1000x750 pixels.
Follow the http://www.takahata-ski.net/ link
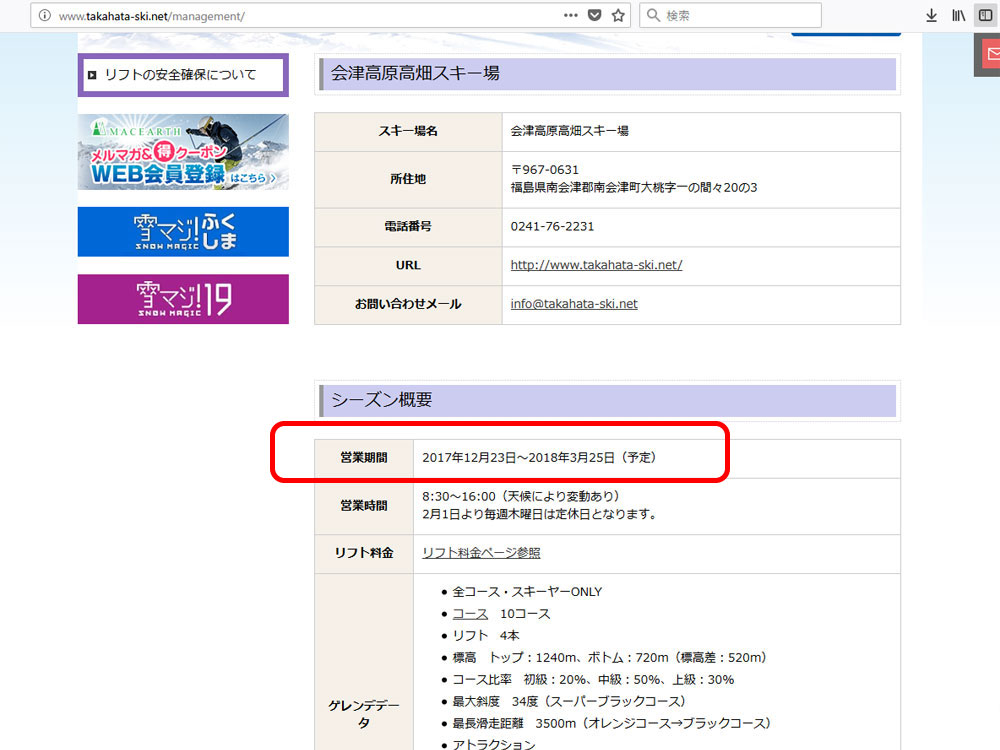[596, 266]
